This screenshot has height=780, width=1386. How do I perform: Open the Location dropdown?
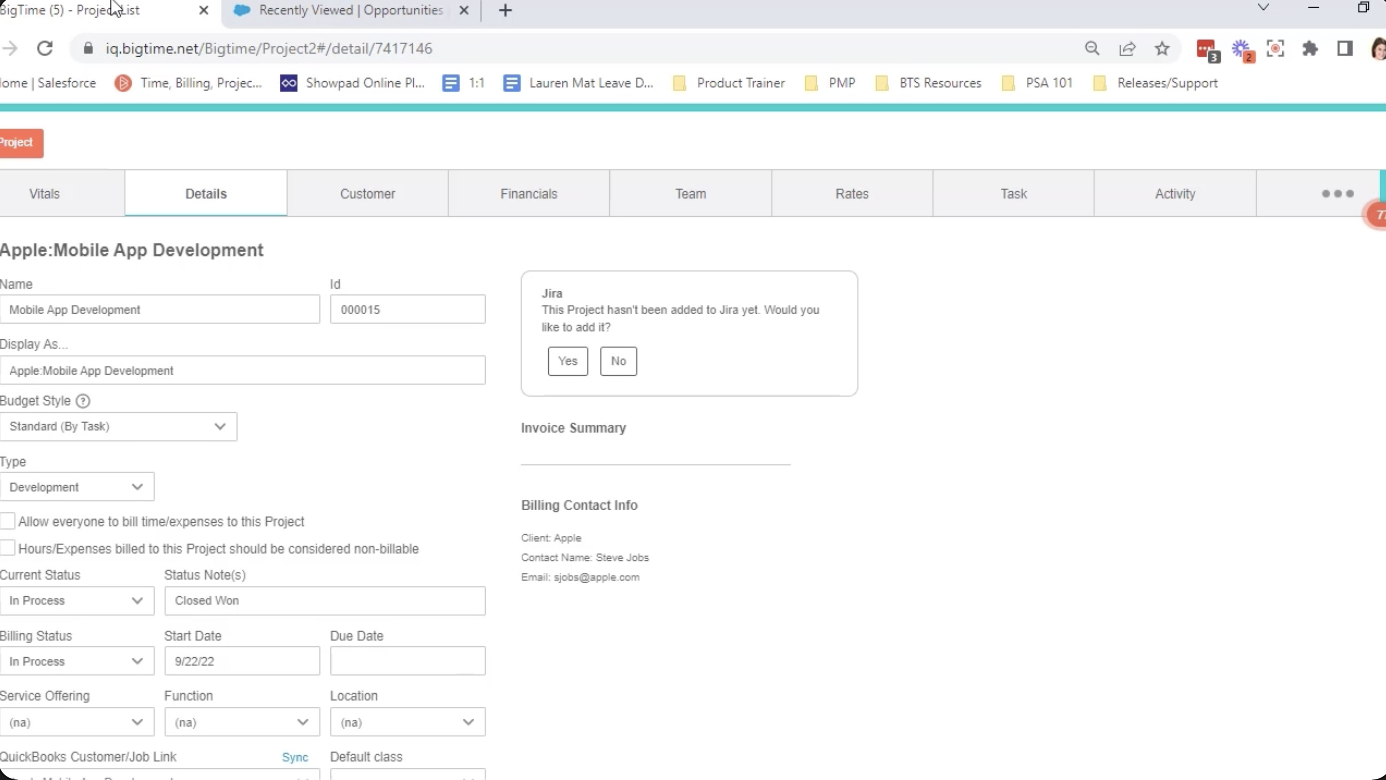click(408, 722)
